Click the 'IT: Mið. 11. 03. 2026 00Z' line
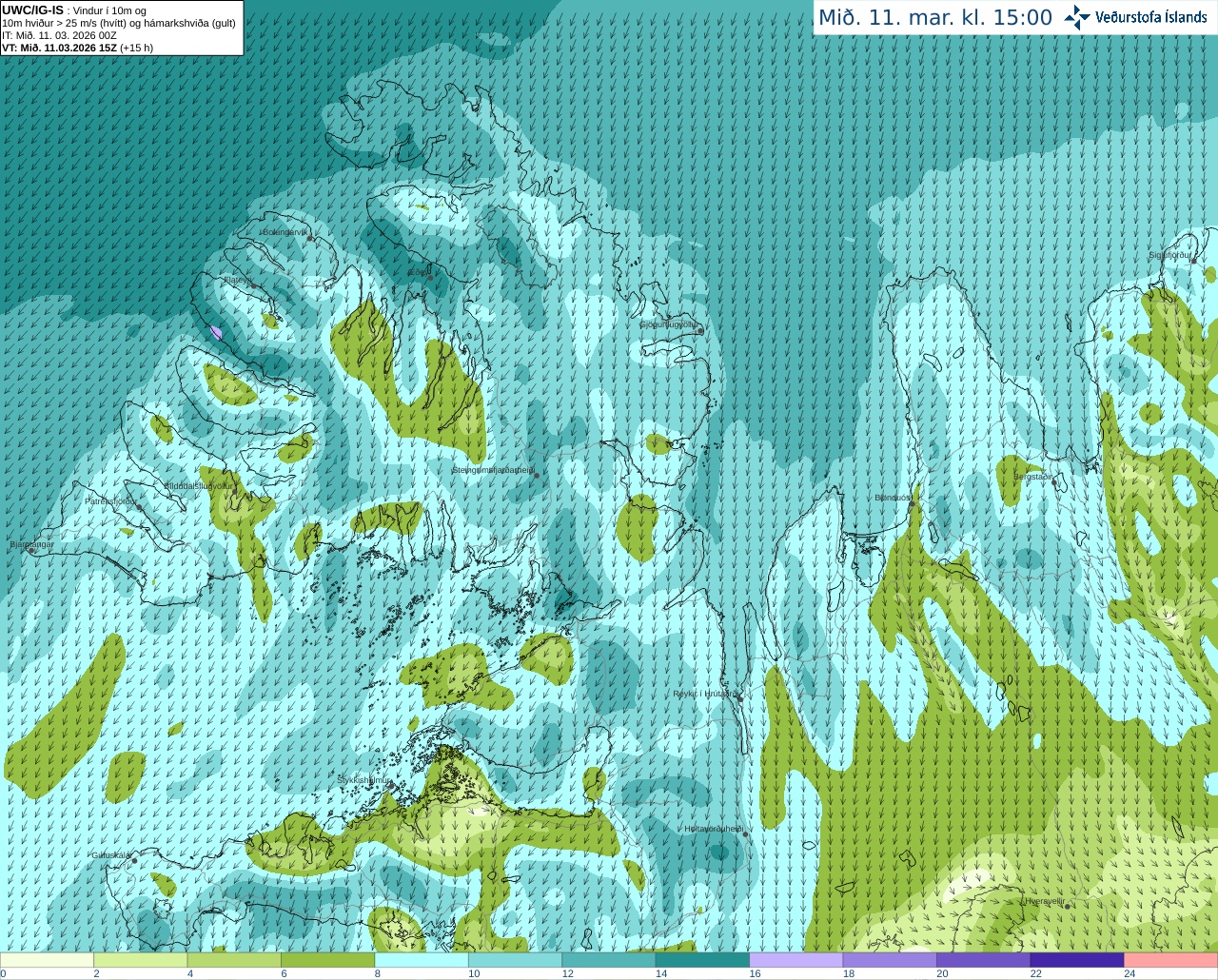 59,35
